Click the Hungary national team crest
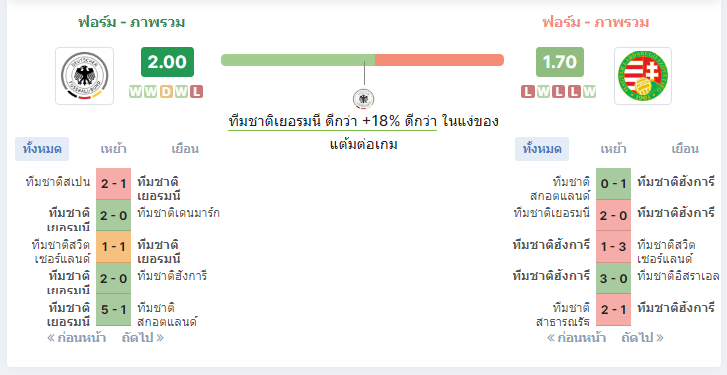727x375 pixels. pyautogui.click(x=643, y=76)
